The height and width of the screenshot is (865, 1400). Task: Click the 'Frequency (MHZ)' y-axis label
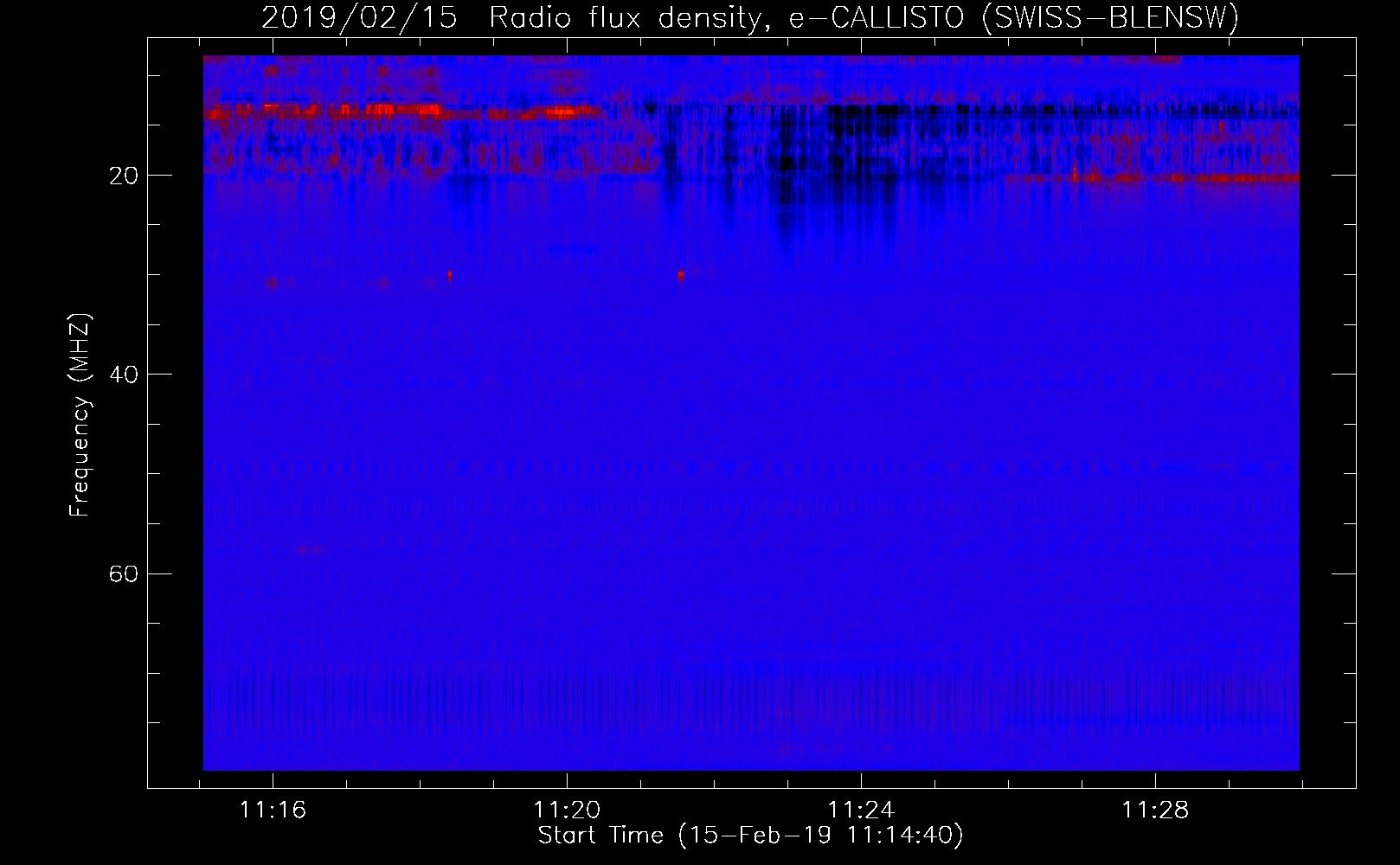tap(80, 415)
